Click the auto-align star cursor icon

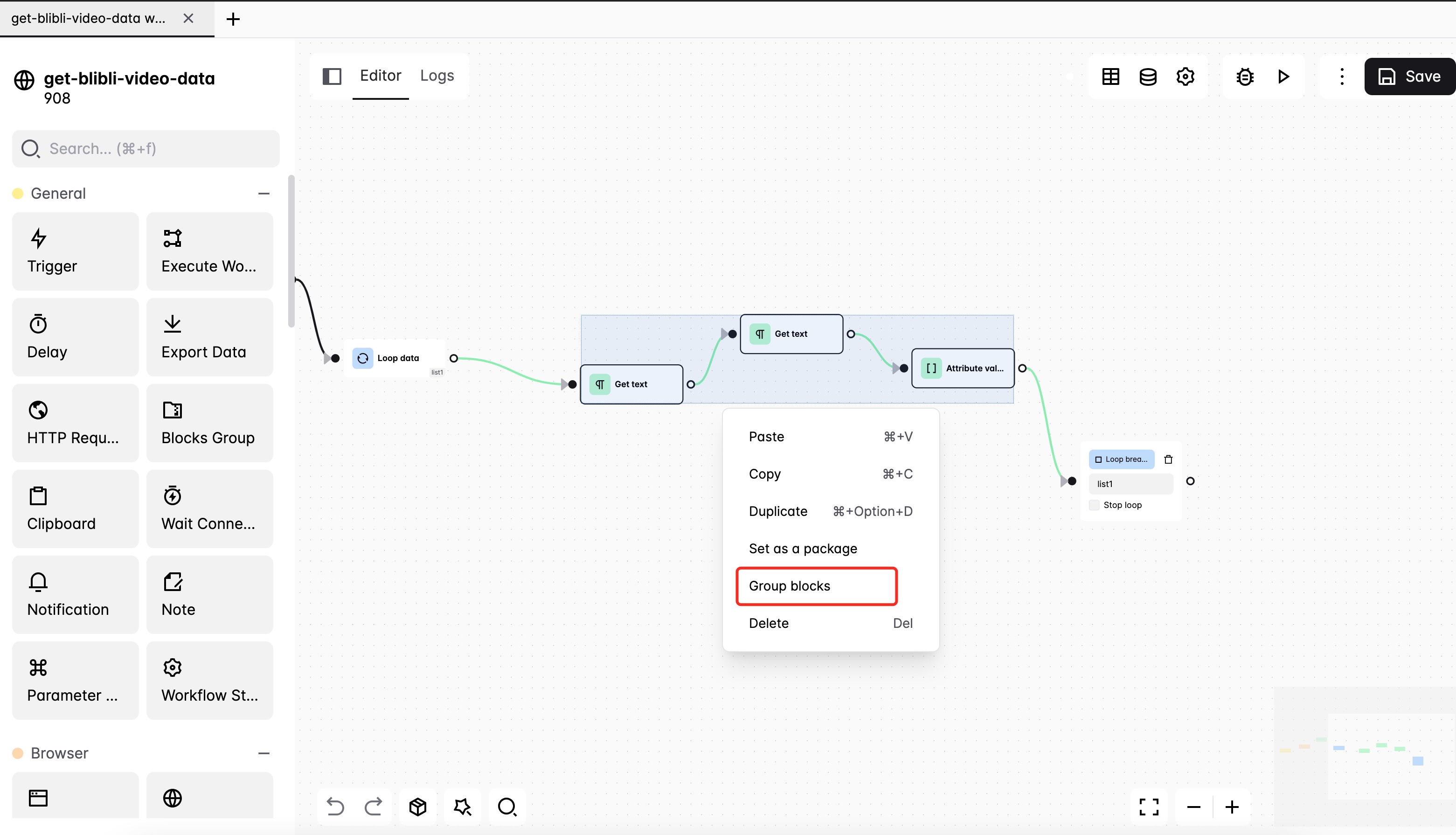pos(462,807)
